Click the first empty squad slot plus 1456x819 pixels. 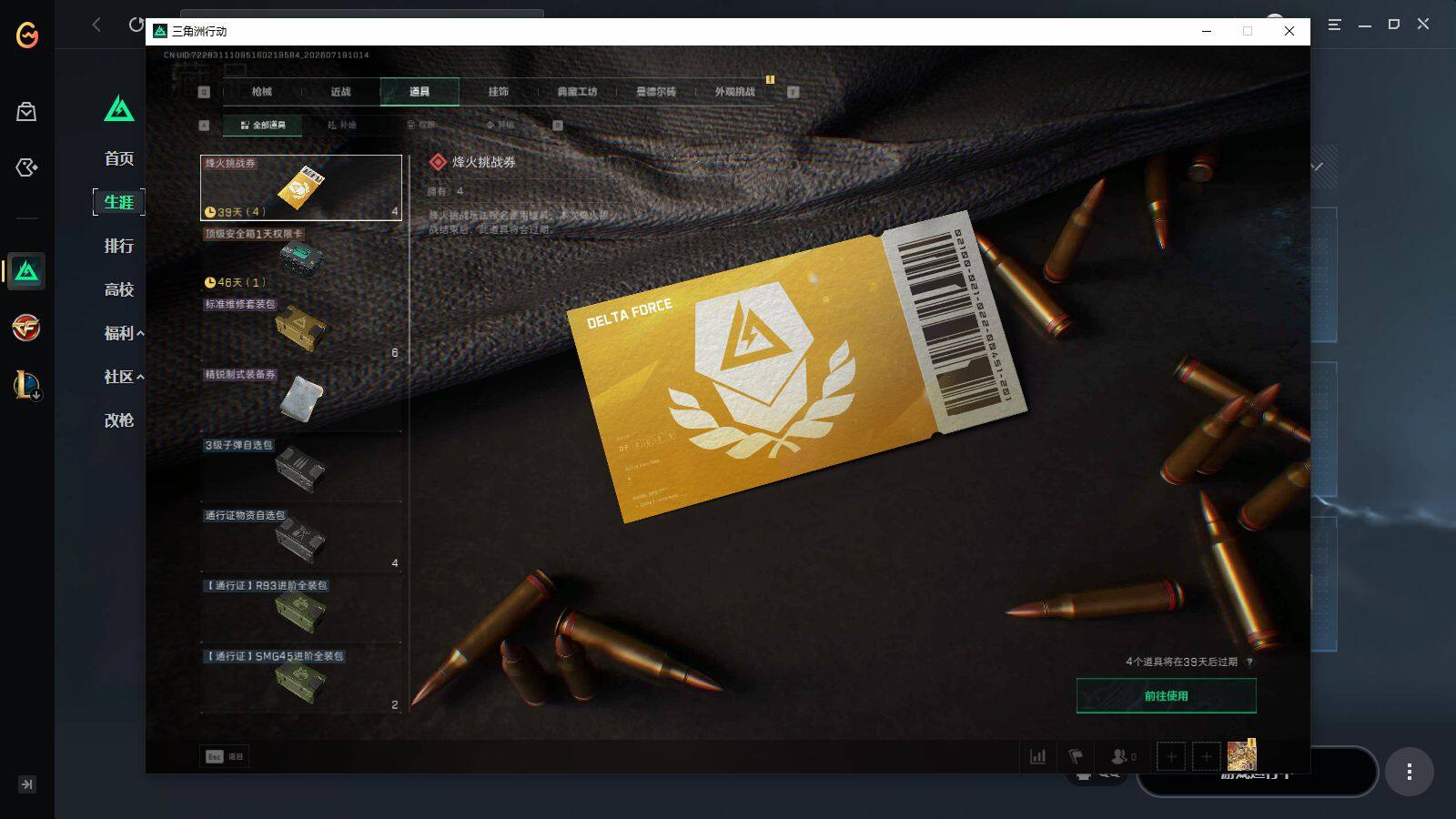[1171, 756]
